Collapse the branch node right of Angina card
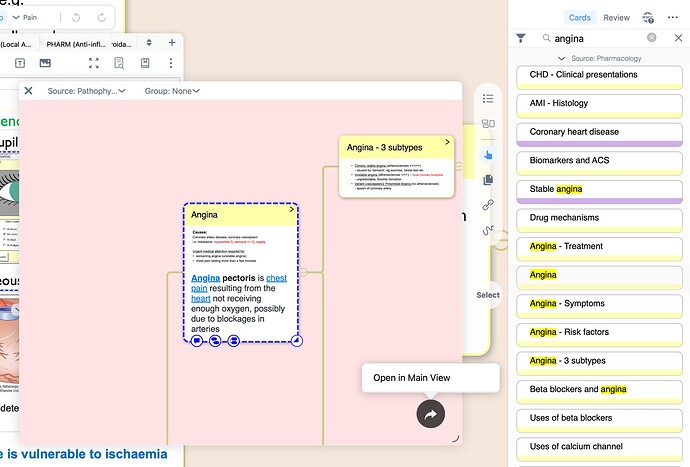690x467 pixels. point(303,272)
